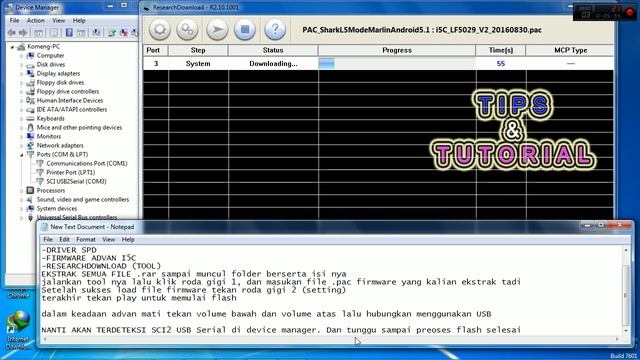The image size is (640, 360).
Task: Expand the Human Interface Devices node
Action: click(22, 100)
